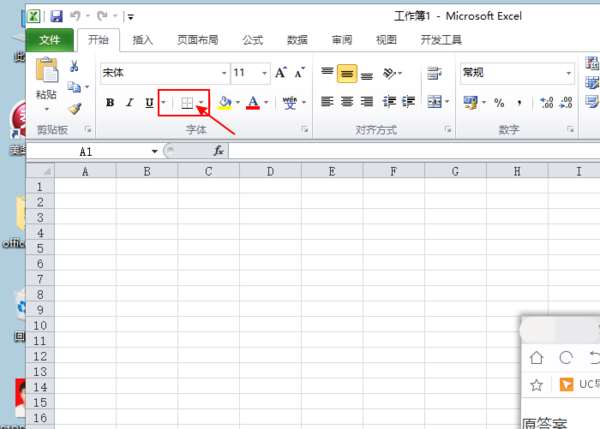Image resolution: width=600 pixels, height=429 pixels.
Task: Open the 剪贴板 group dialog launcher
Action: coord(88,130)
